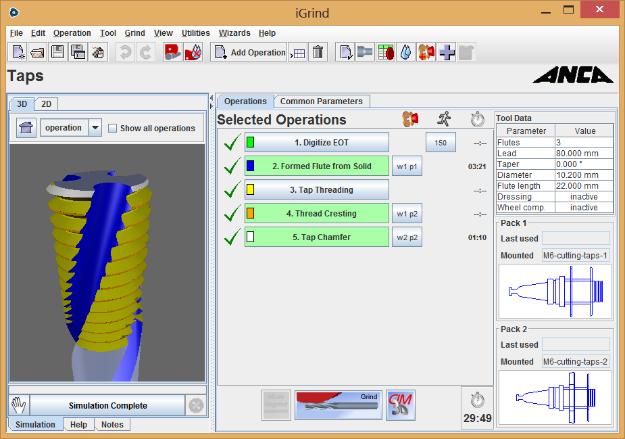Click the home view icon in 3D panel
Image resolution: width=625 pixels, height=439 pixels.
tap(26, 128)
